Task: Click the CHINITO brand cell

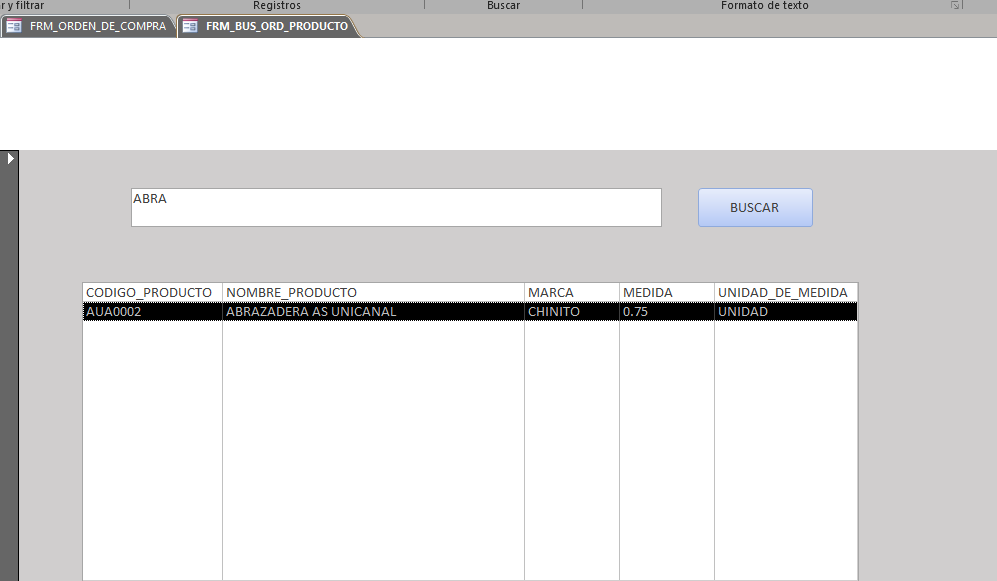Action: tap(554, 312)
